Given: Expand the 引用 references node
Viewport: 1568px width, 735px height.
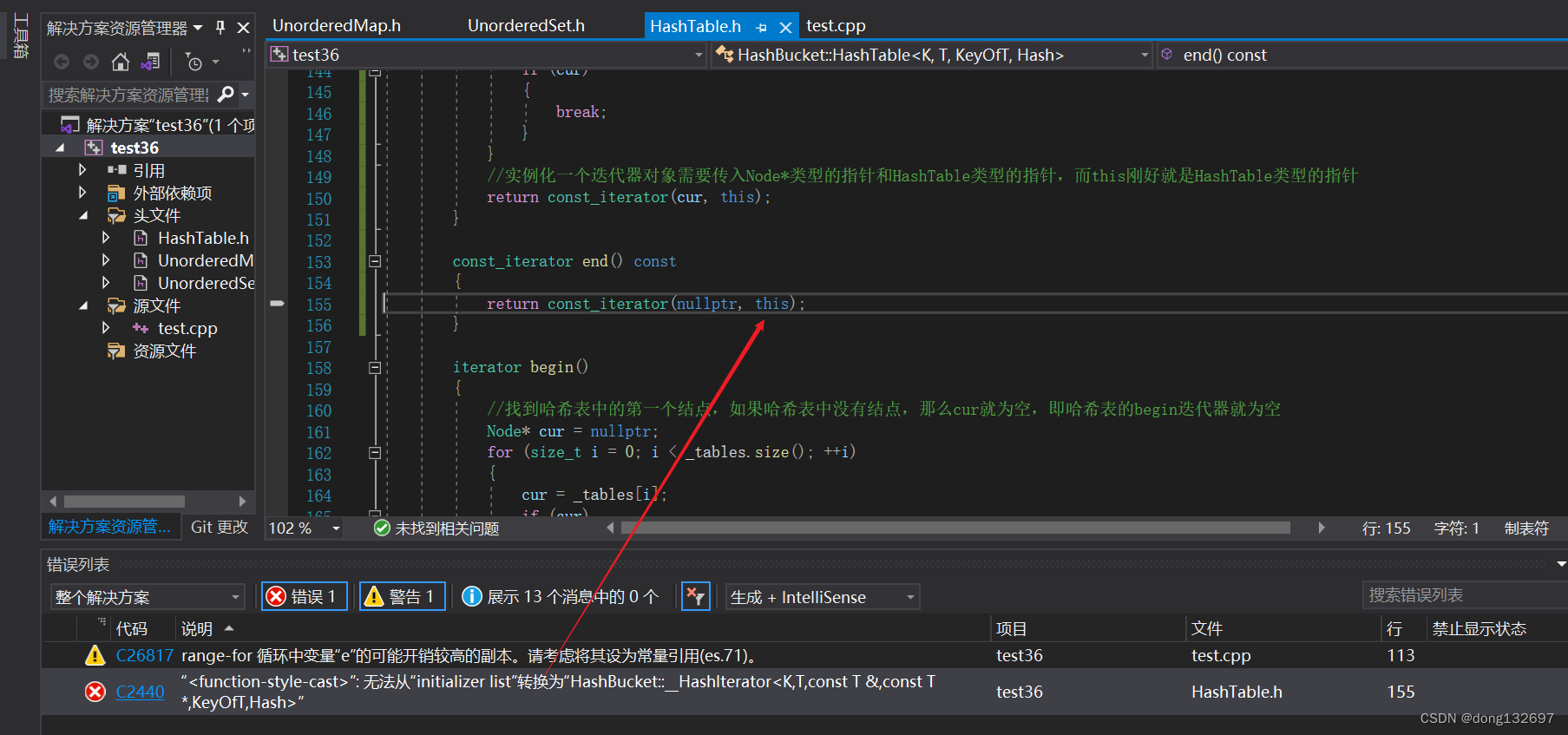Looking at the screenshot, I should pos(82,170).
